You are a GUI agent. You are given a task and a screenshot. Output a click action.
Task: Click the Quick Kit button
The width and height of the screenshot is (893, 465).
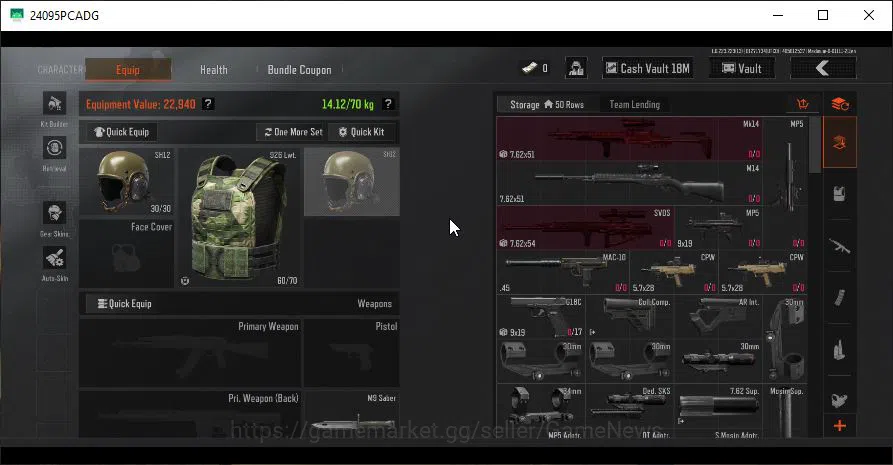tap(361, 132)
